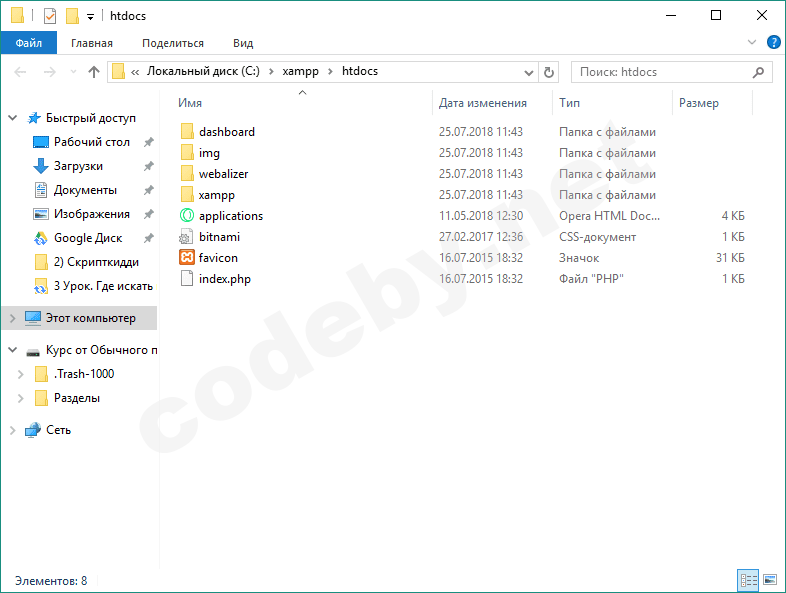Switch to large thumbnails view in status bar
The height and width of the screenshot is (593, 786).
(x=770, y=580)
